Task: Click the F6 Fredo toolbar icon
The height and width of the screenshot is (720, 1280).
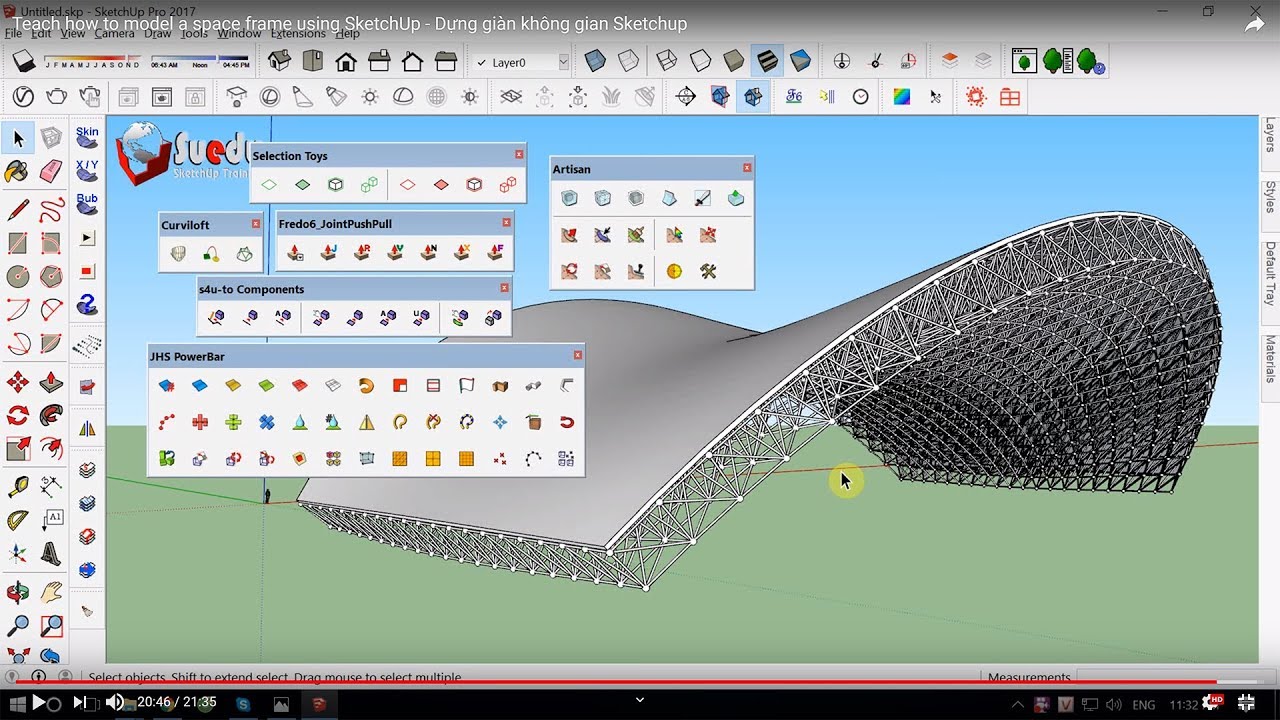Action: pyautogui.click(x=794, y=97)
